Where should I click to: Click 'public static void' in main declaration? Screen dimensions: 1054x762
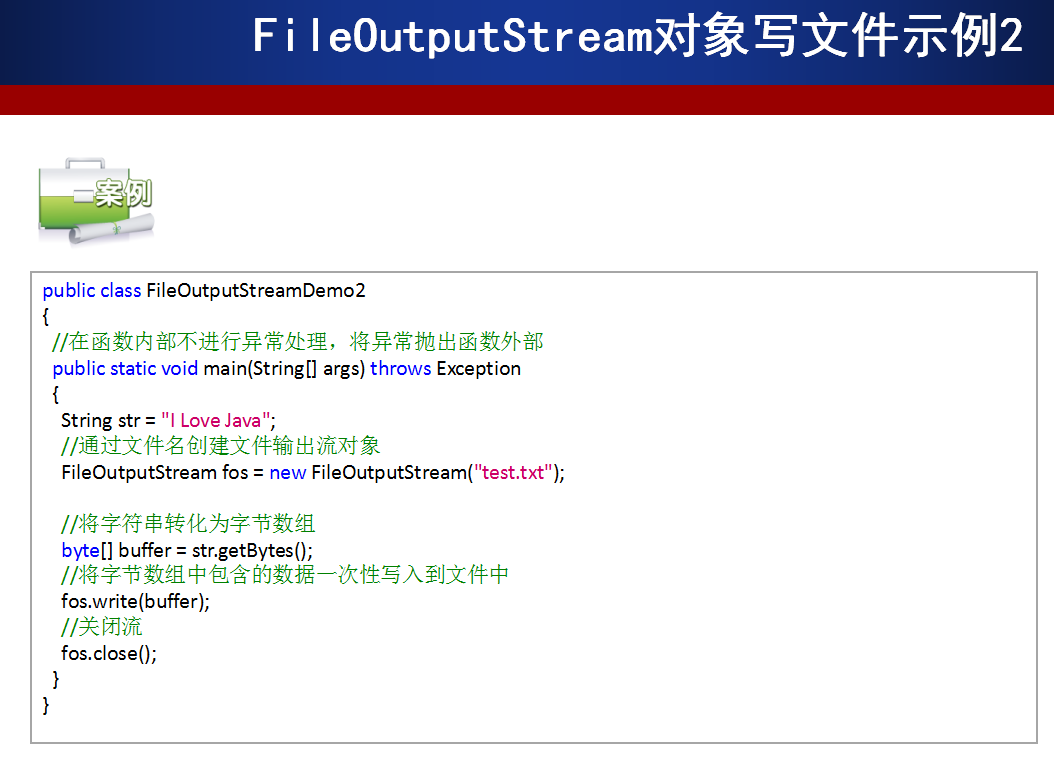tap(125, 368)
